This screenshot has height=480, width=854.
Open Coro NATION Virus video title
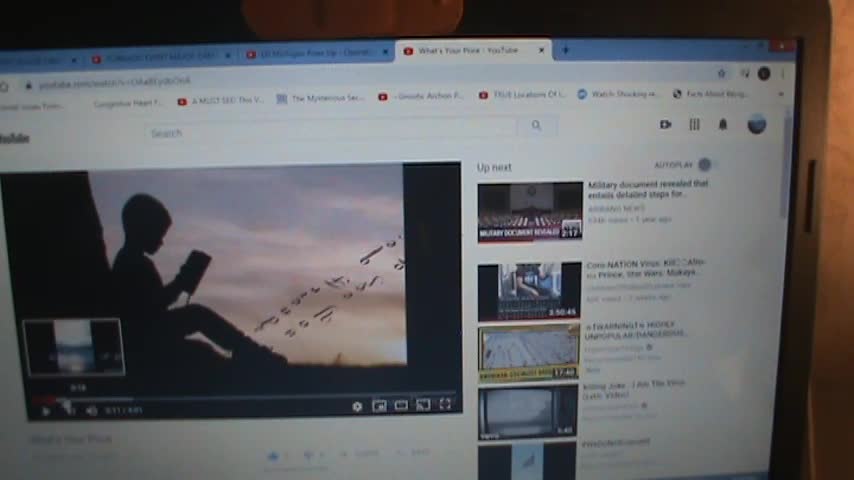click(645, 268)
